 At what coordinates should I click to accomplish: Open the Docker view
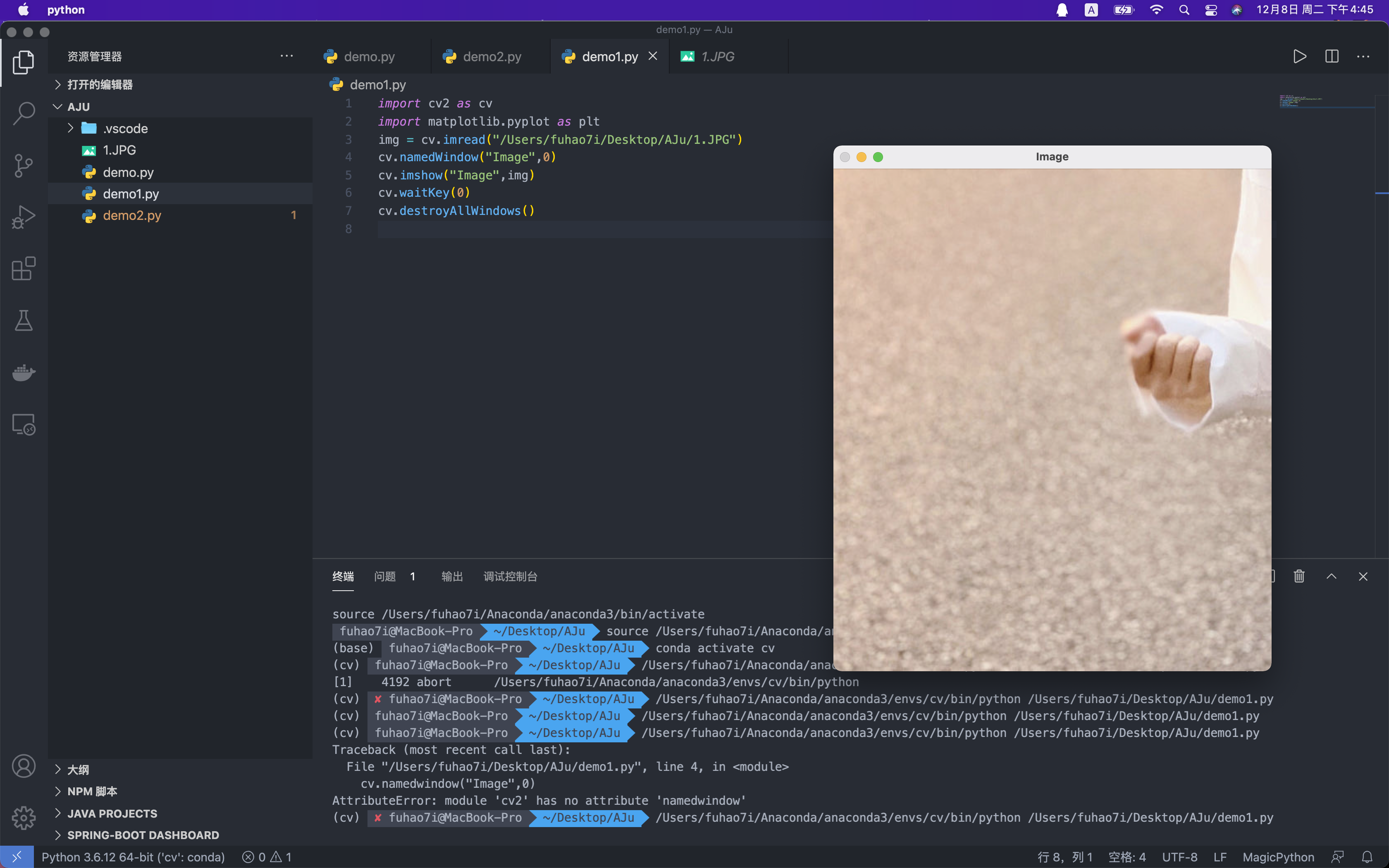[24, 372]
